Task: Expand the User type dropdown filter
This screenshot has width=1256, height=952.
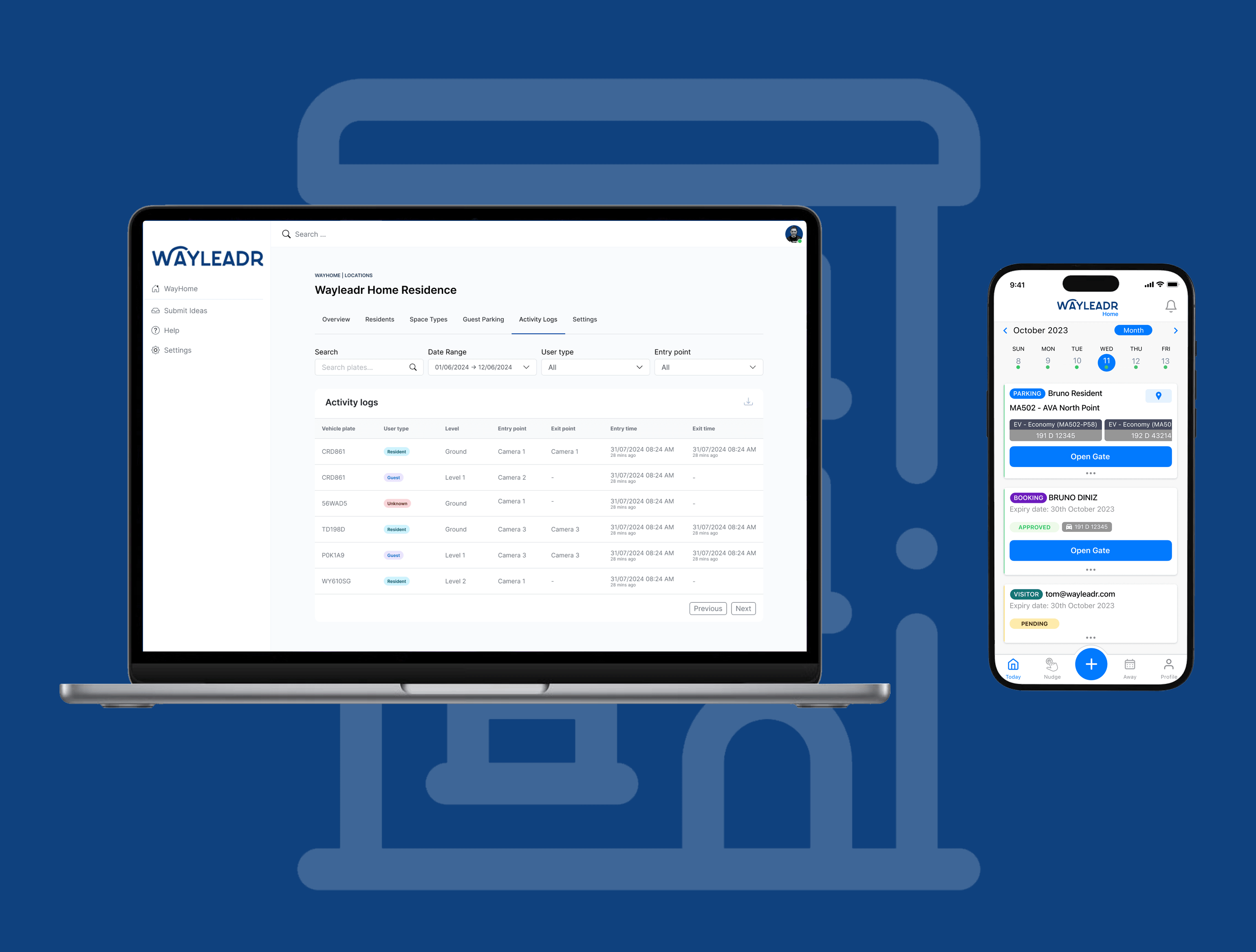Action: (595, 367)
